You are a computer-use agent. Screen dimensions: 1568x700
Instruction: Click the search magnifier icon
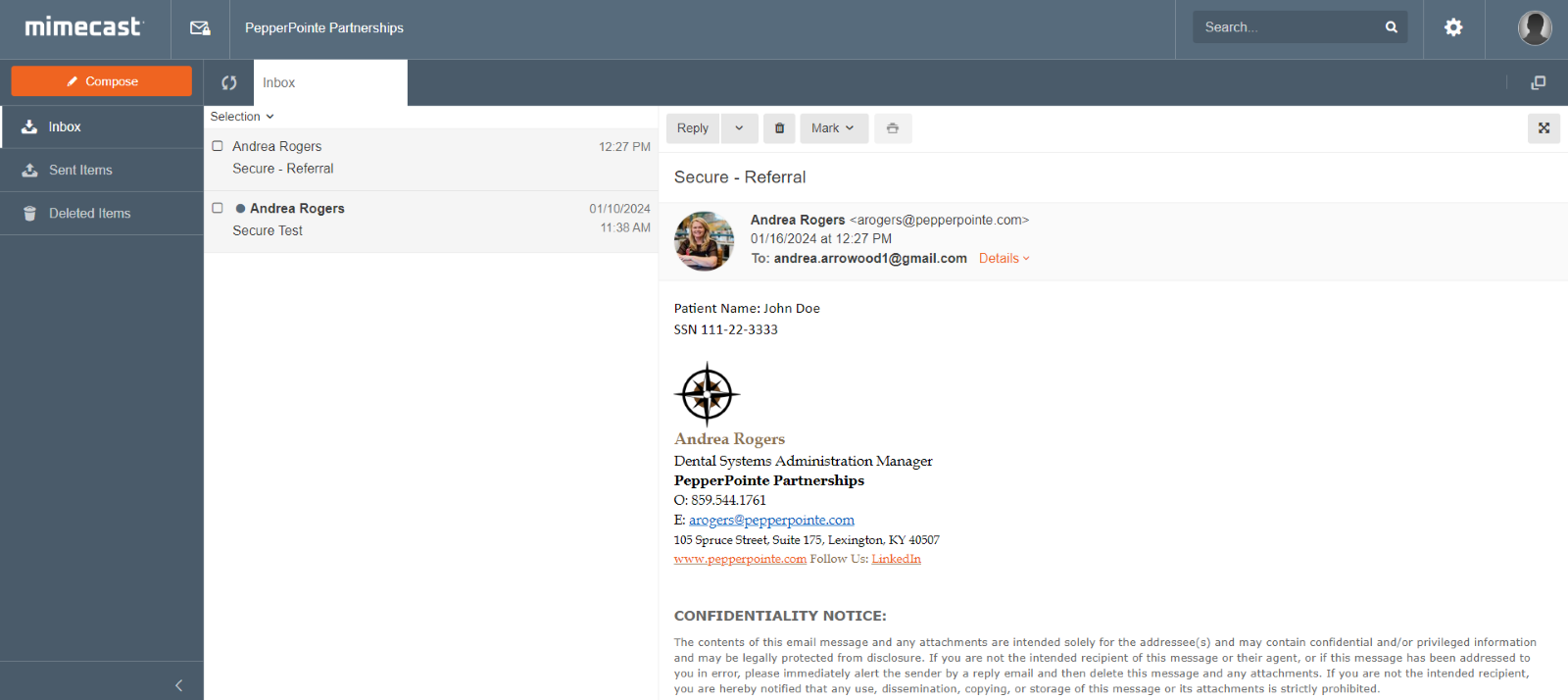click(1391, 27)
